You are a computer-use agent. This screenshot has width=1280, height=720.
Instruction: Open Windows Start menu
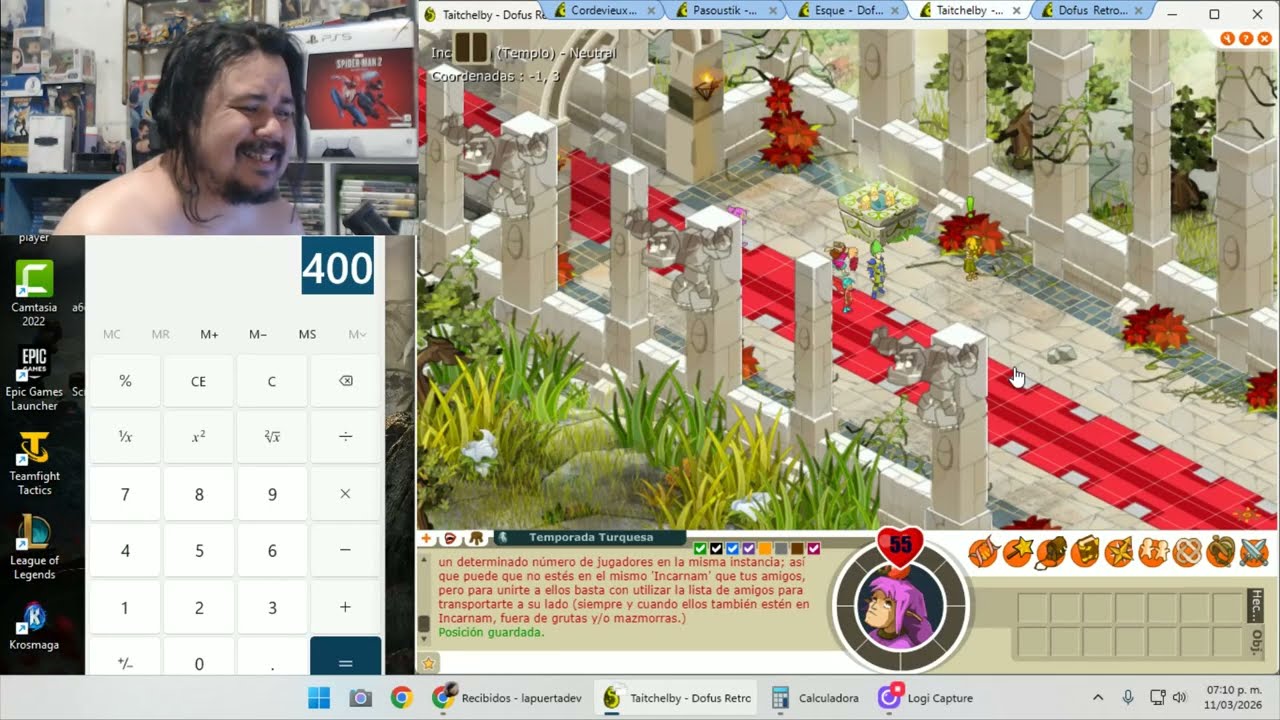point(318,698)
